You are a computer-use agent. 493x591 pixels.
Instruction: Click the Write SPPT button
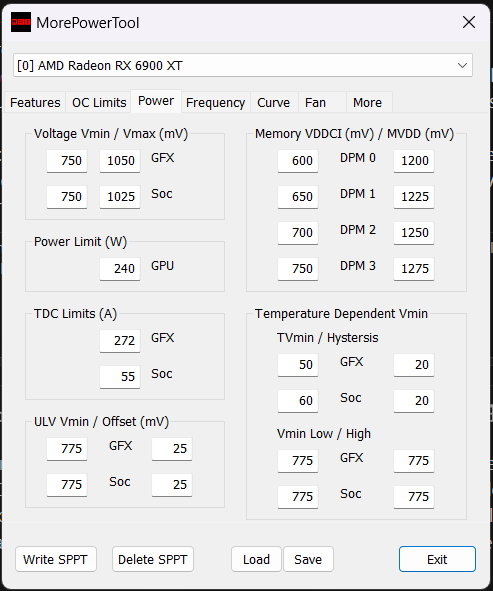(56, 559)
